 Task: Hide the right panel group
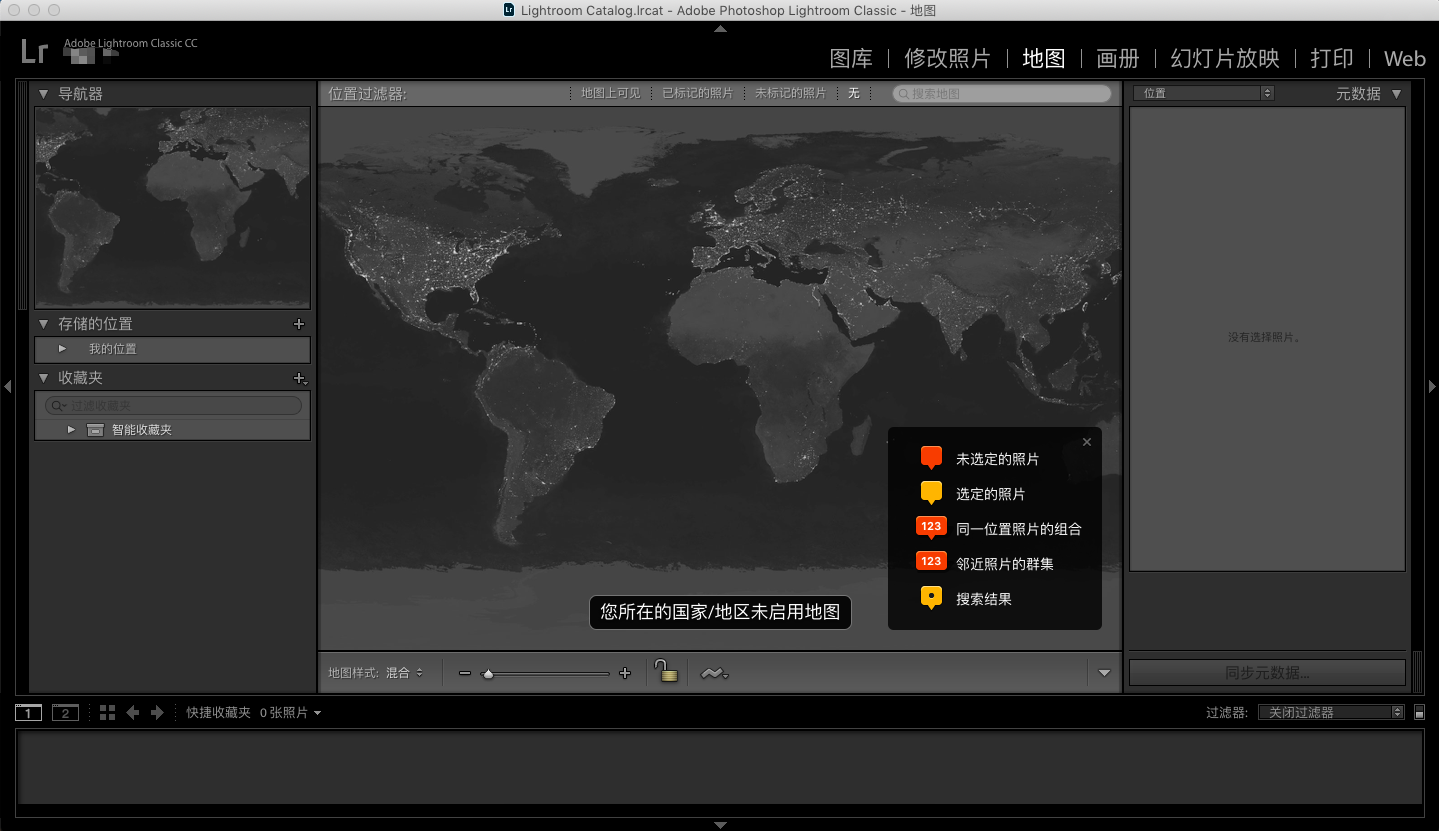pyautogui.click(x=1432, y=386)
